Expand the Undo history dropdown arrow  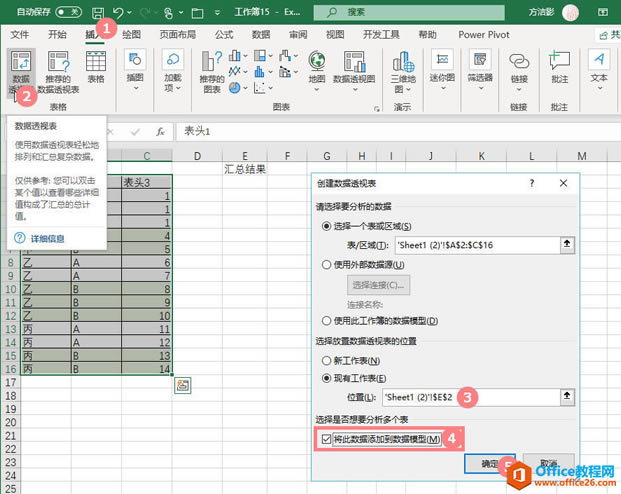[x=129, y=13]
